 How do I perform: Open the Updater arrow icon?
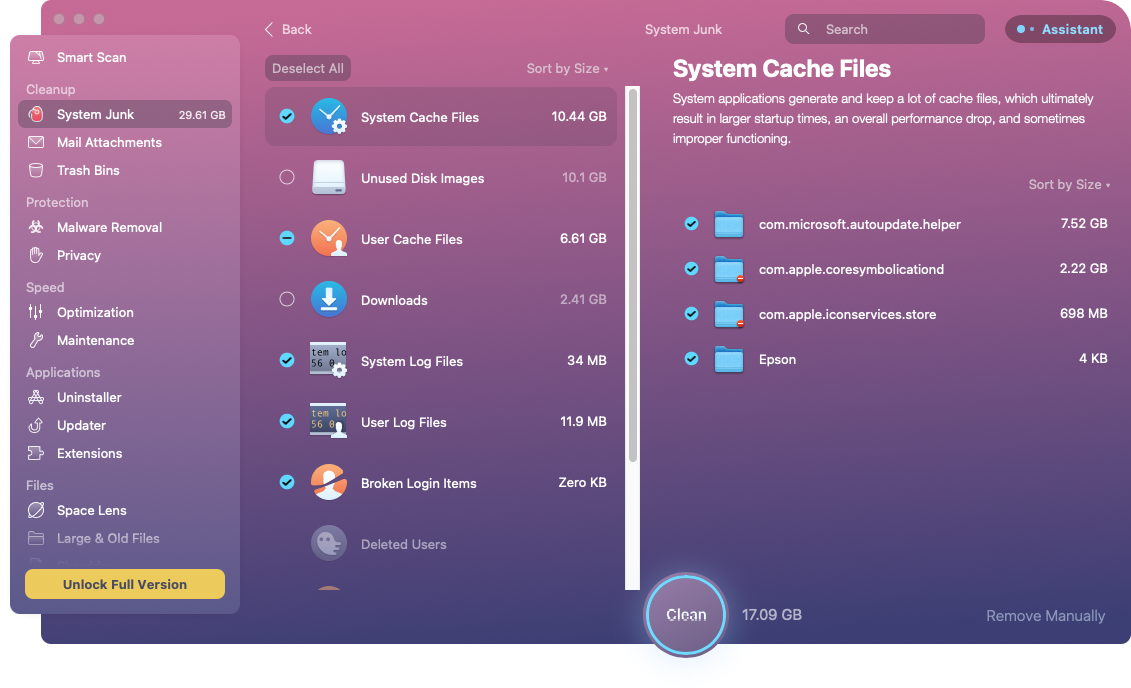pyautogui.click(x=35, y=425)
